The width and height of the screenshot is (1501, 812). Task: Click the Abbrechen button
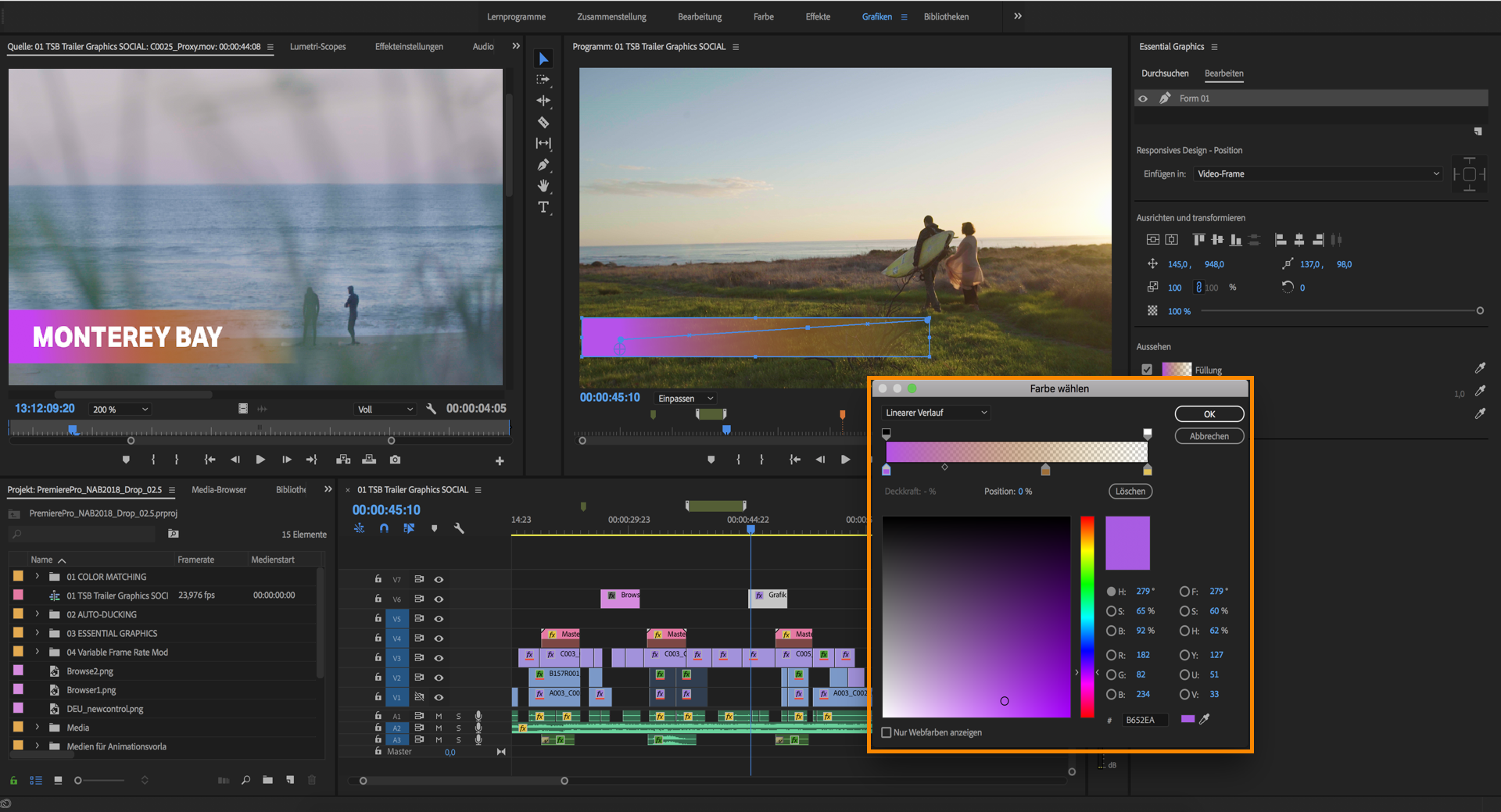[x=1209, y=436]
